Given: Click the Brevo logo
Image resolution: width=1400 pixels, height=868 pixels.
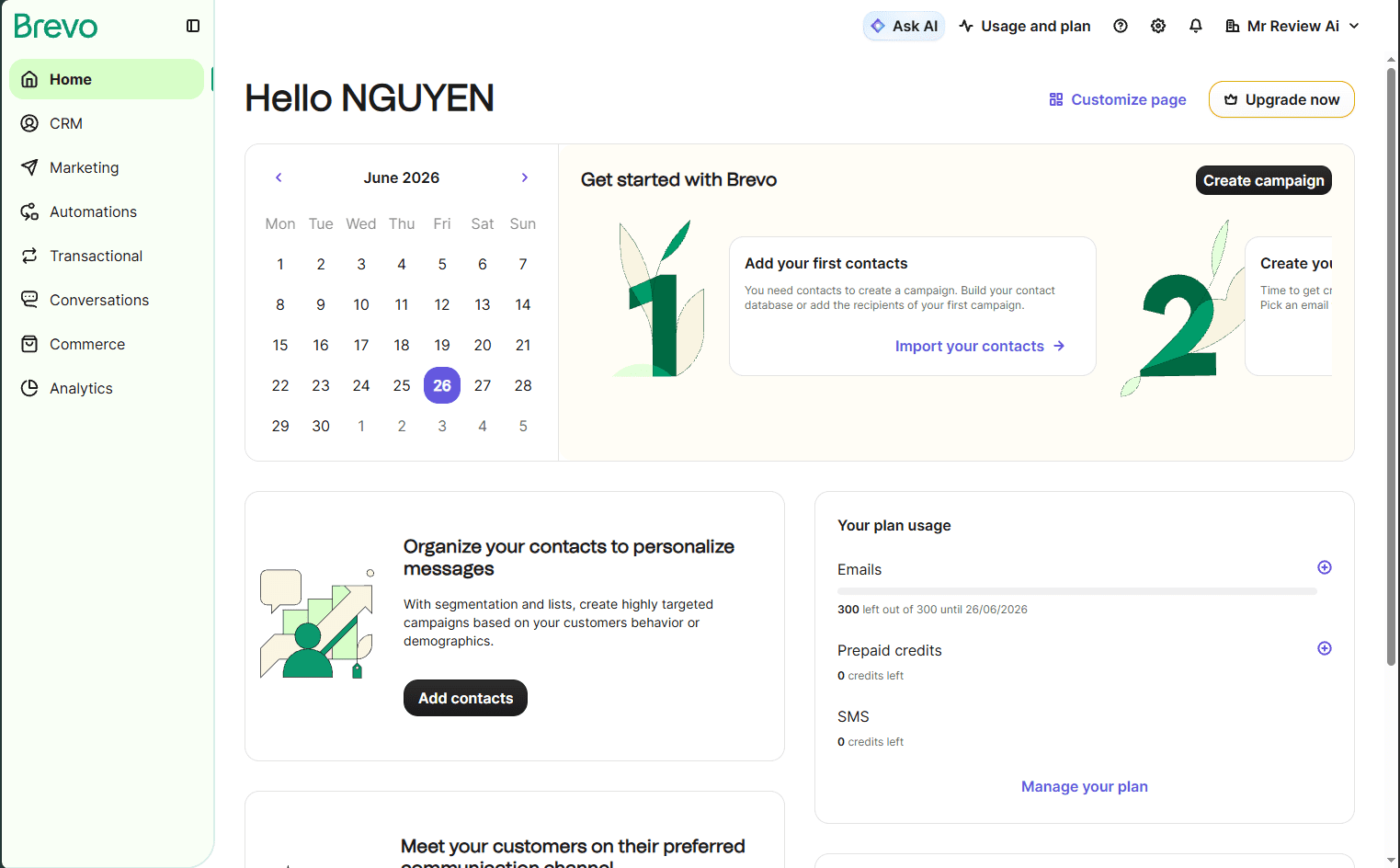Looking at the screenshot, I should 56,27.
